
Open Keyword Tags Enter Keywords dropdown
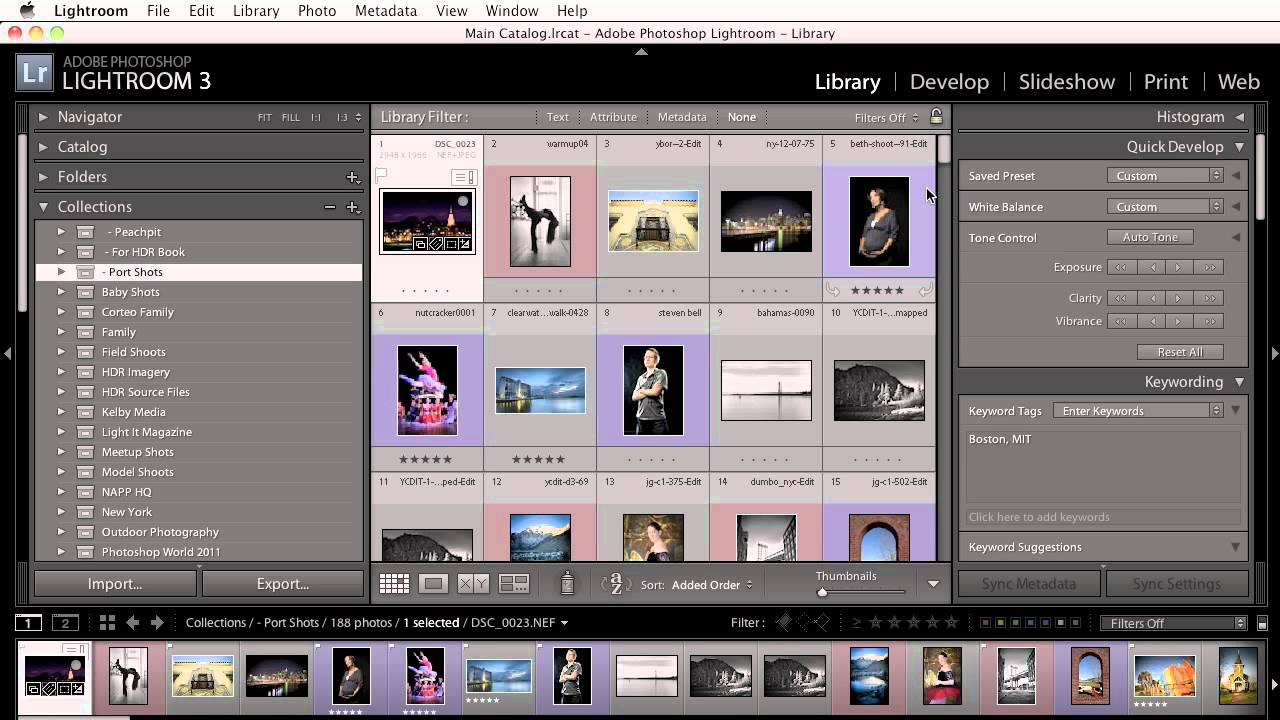[x=1138, y=411]
